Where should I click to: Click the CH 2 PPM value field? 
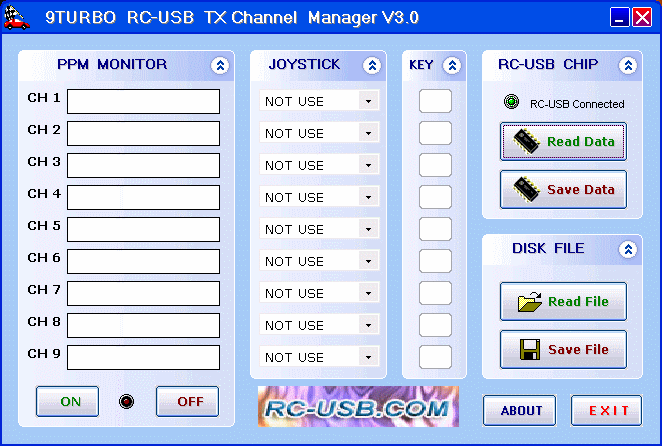(x=144, y=133)
